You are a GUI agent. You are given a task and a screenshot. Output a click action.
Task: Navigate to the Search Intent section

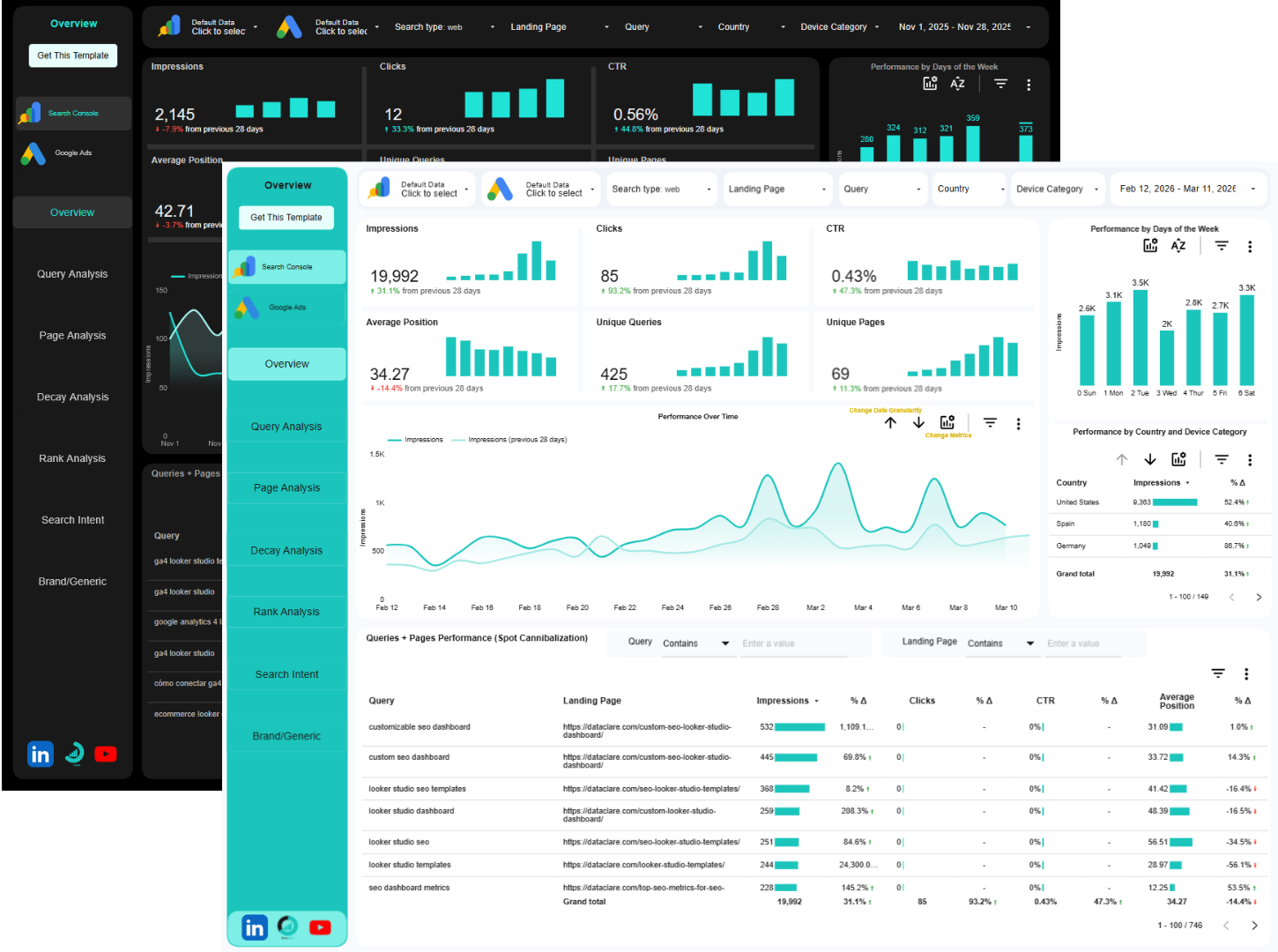[286, 673]
